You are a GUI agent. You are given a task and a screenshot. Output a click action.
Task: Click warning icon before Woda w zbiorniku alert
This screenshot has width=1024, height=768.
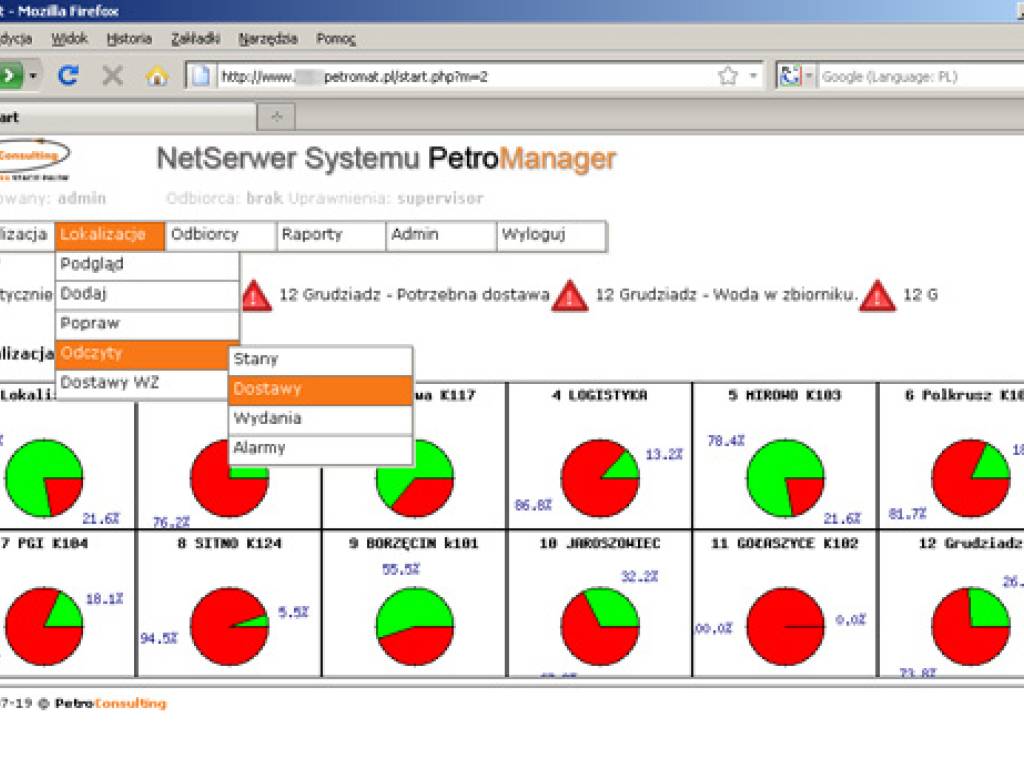[569, 295]
